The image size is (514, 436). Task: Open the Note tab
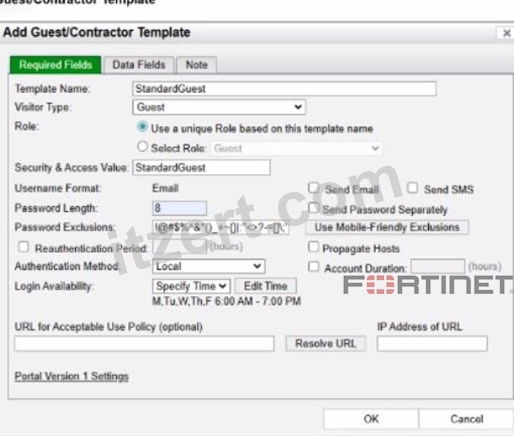pyautogui.click(x=197, y=65)
